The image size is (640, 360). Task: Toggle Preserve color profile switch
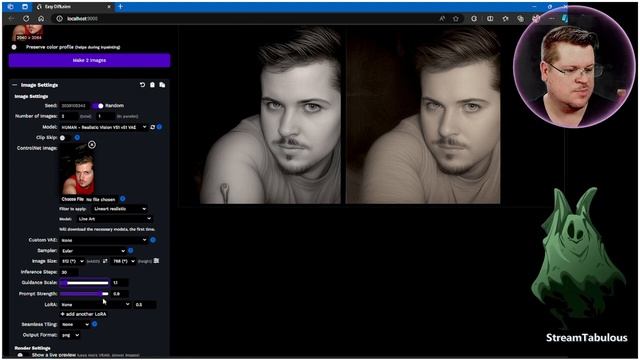pos(14,47)
